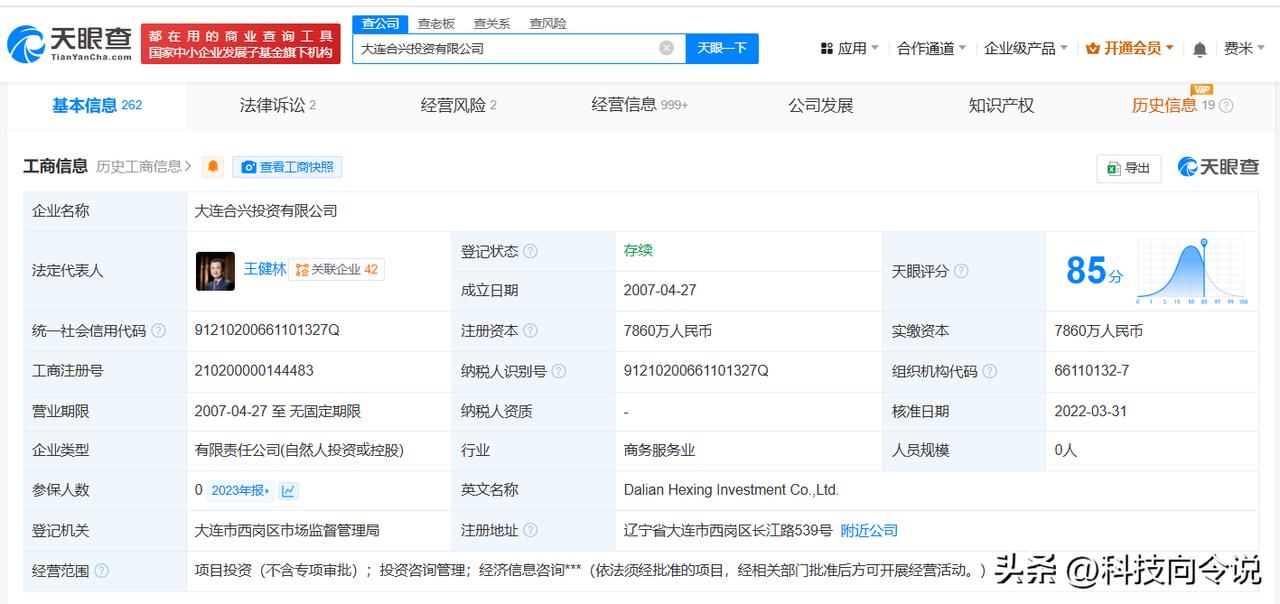The width and height of the screenshot is (1280, 604).
Task: Clear the search box with X icon
Action: [666, 48]
